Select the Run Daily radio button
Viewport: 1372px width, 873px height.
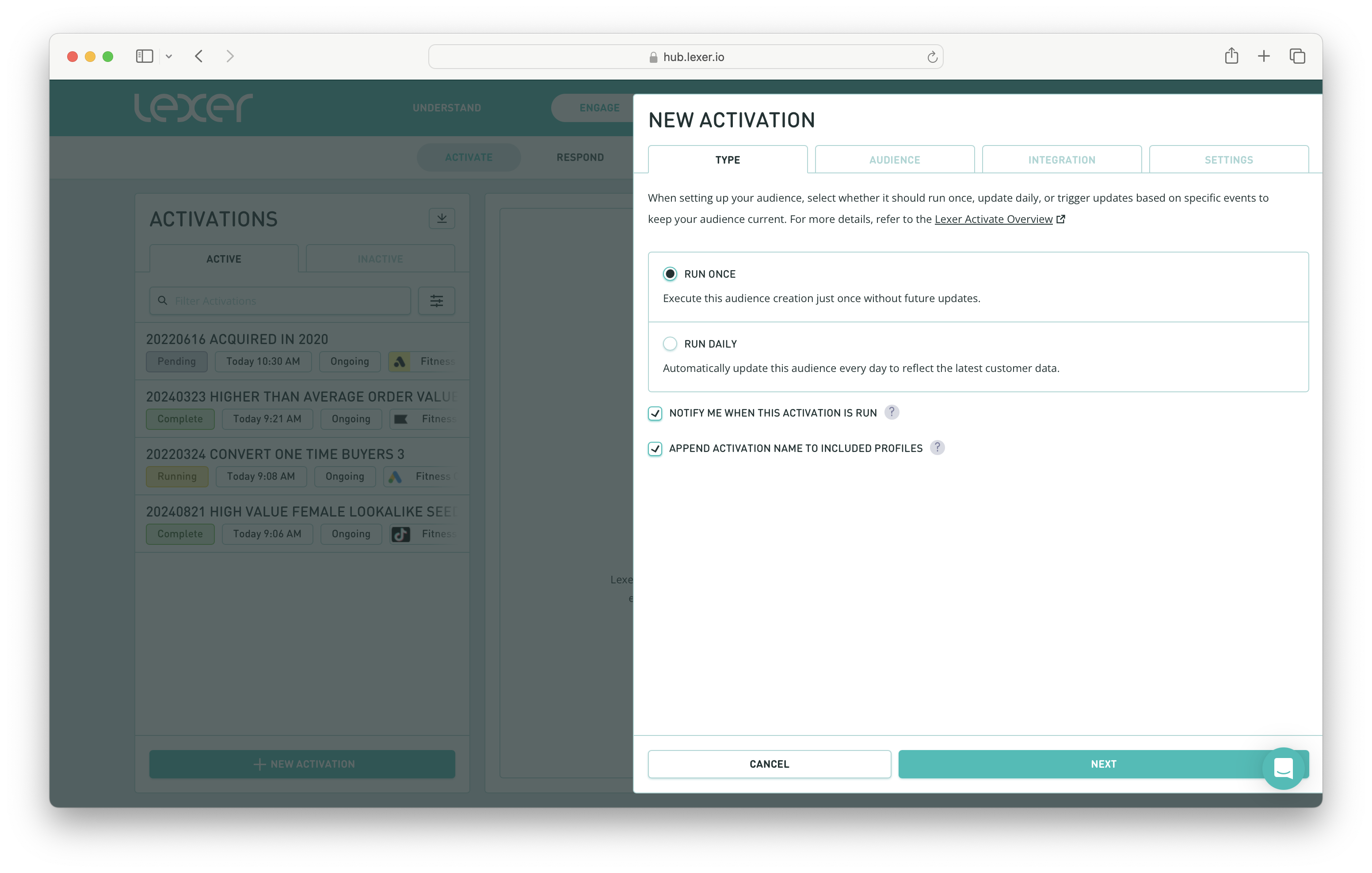click(x=670, y=344)
